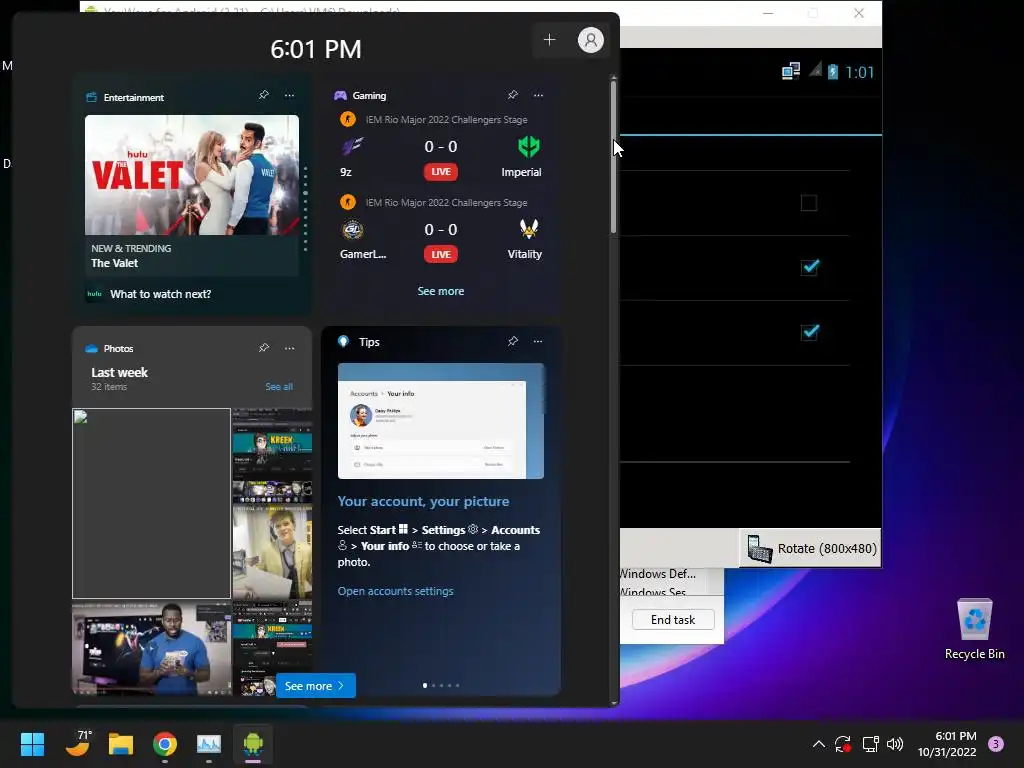Click the LIVE badge for Vitality match
The height and width of the screenshot is (768, 1024).
click(x=441, y=254)
